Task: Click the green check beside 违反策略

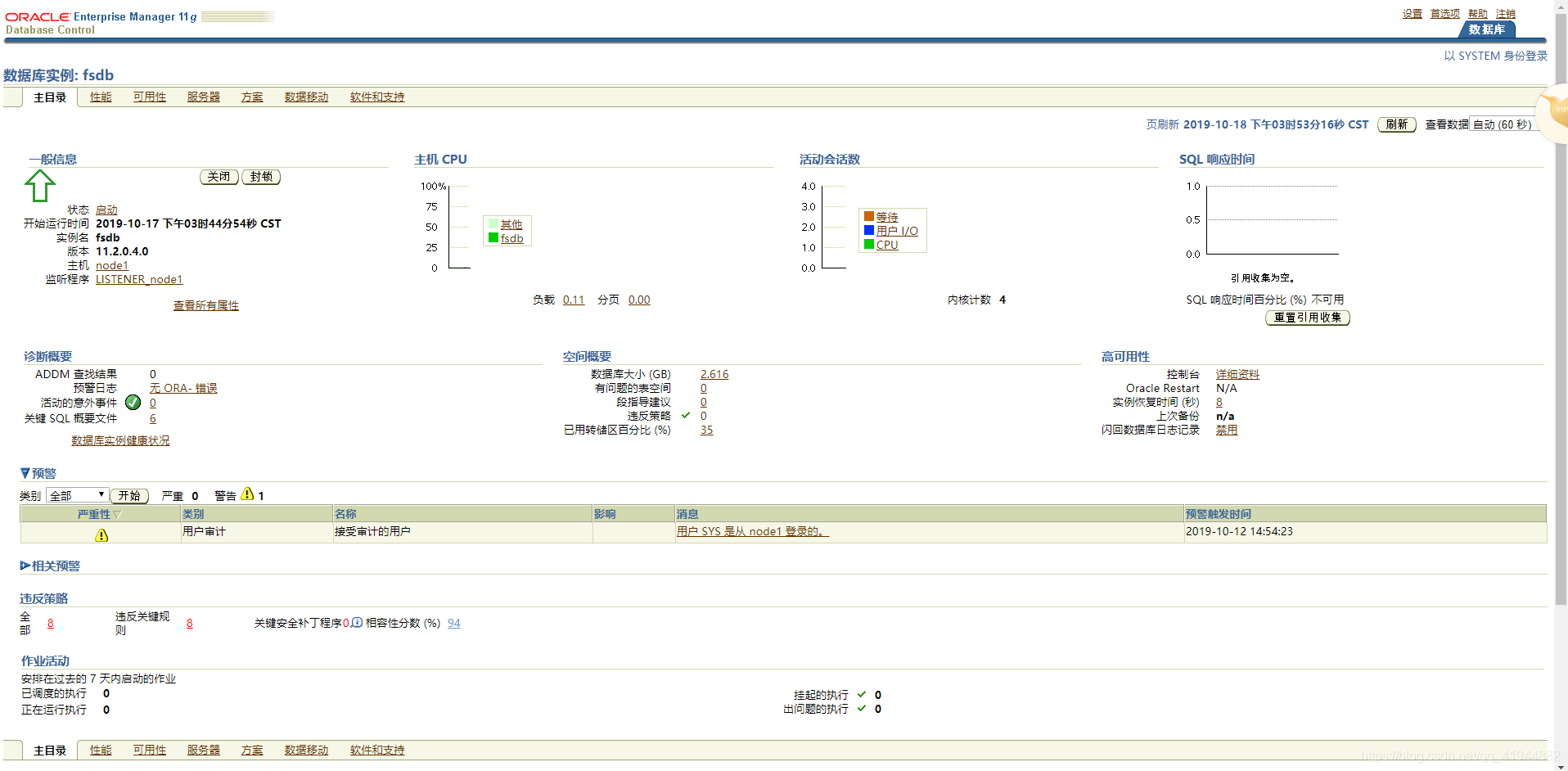Action: click(x=686, y=416)
